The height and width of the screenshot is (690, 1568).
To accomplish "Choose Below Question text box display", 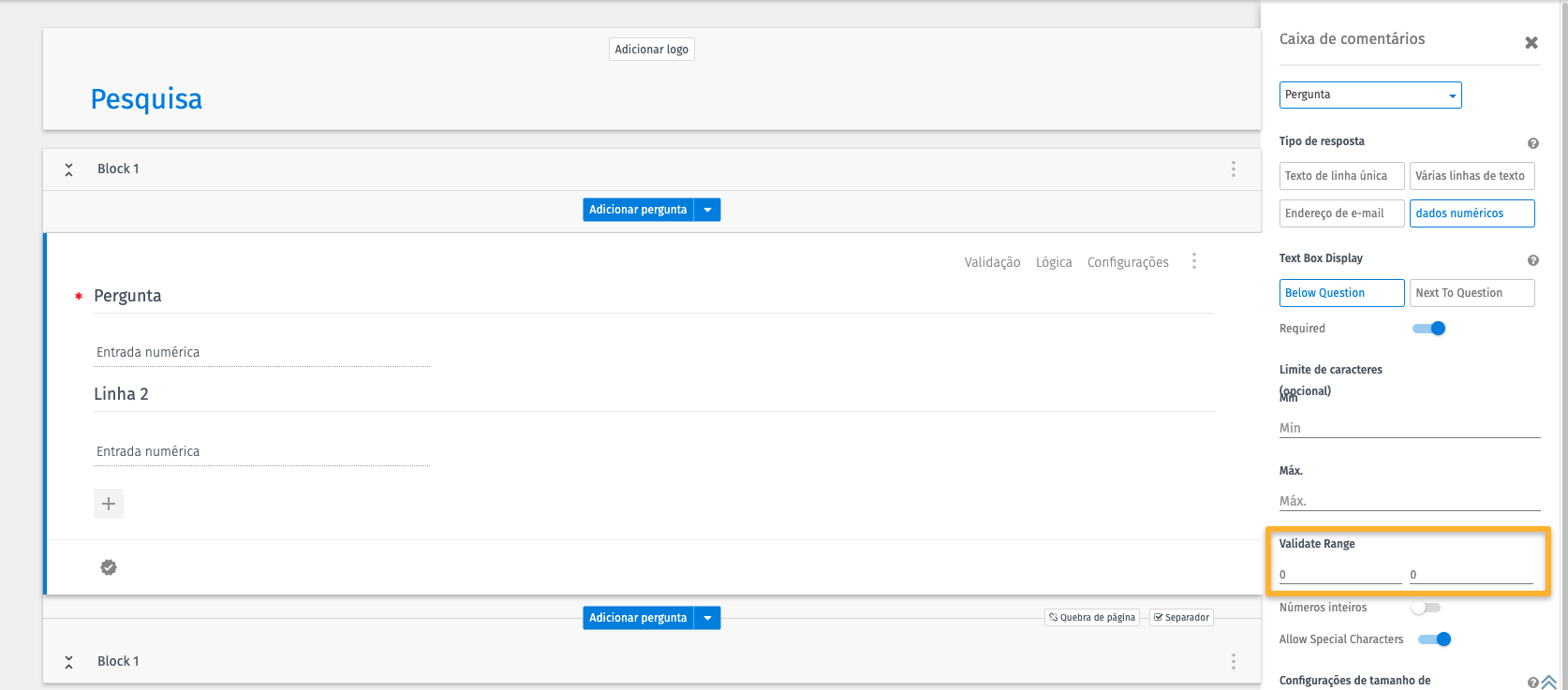I will [x=1341, y=293].
